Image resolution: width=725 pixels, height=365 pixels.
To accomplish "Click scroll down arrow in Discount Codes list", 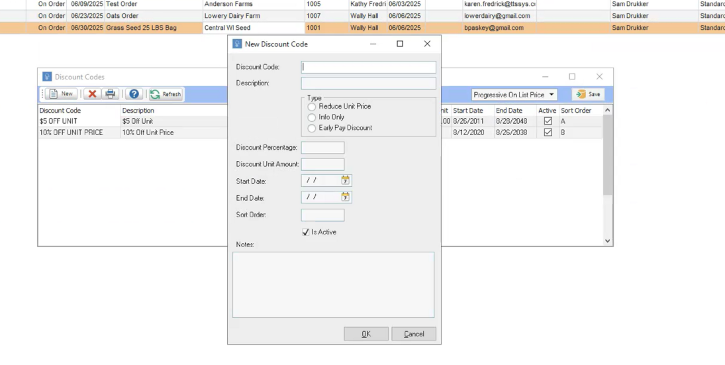I will click(x=608, y=241).
